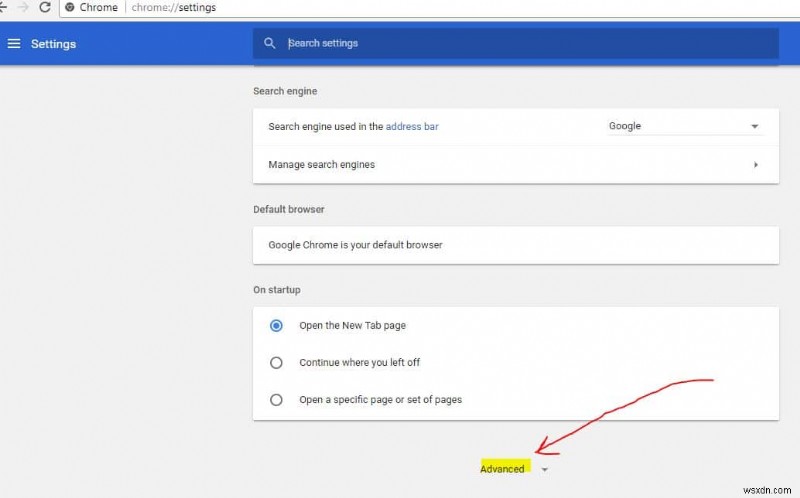Open the Settings hamburger menu
Viewport: 800px width, 498px height.
point(14,44)
